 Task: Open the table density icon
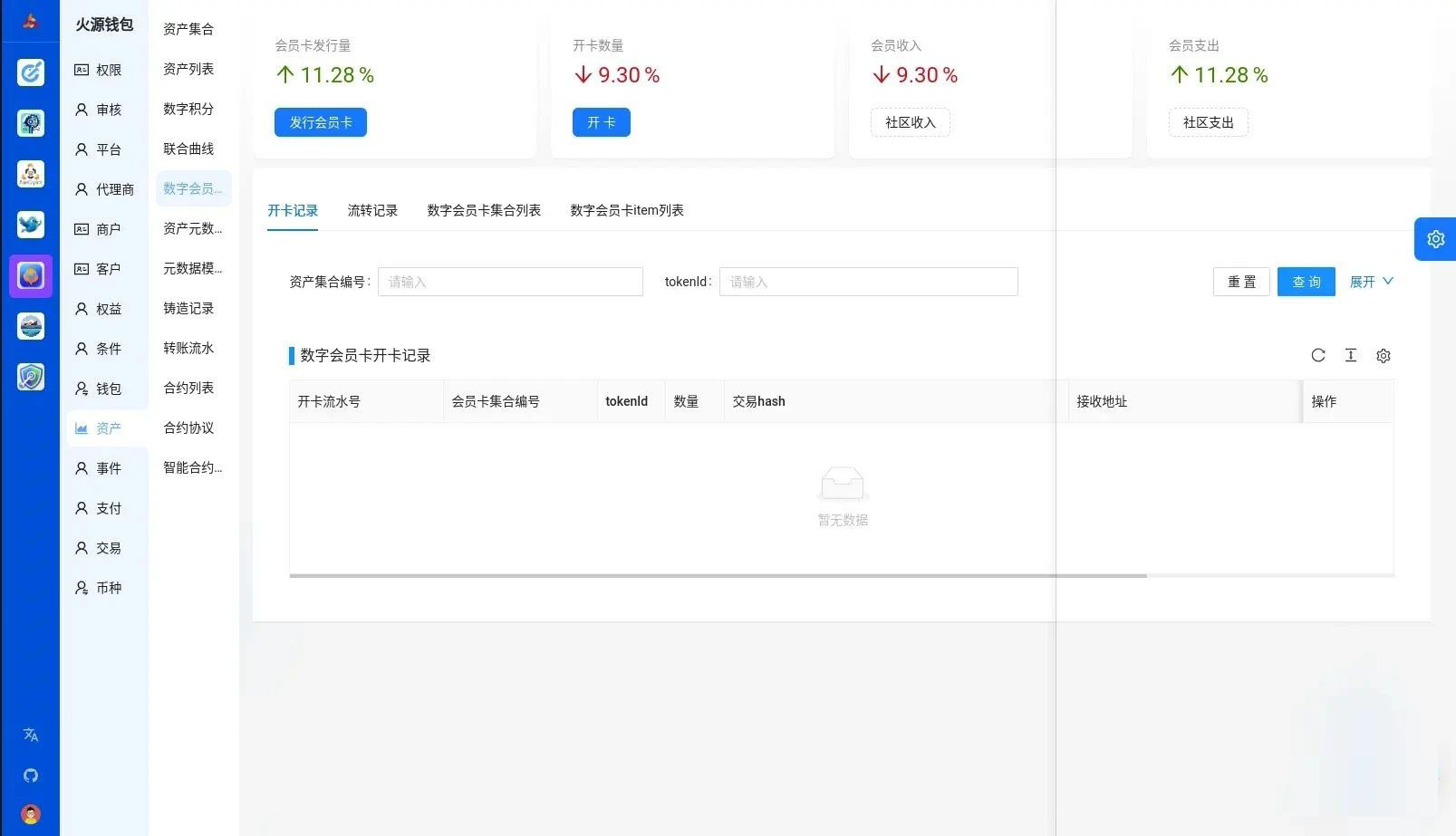click(1350, 355)
